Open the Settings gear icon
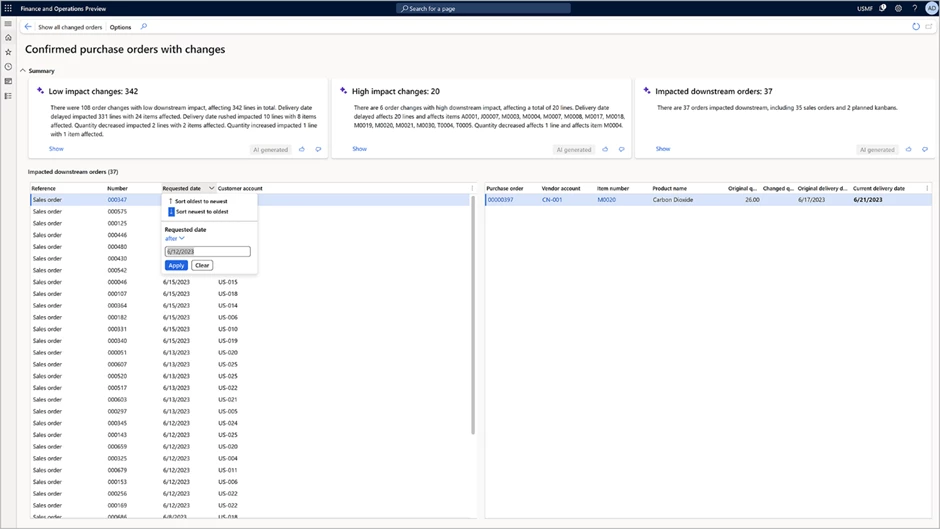The height and width of the screenshot is (529, 940). (898, 8)
